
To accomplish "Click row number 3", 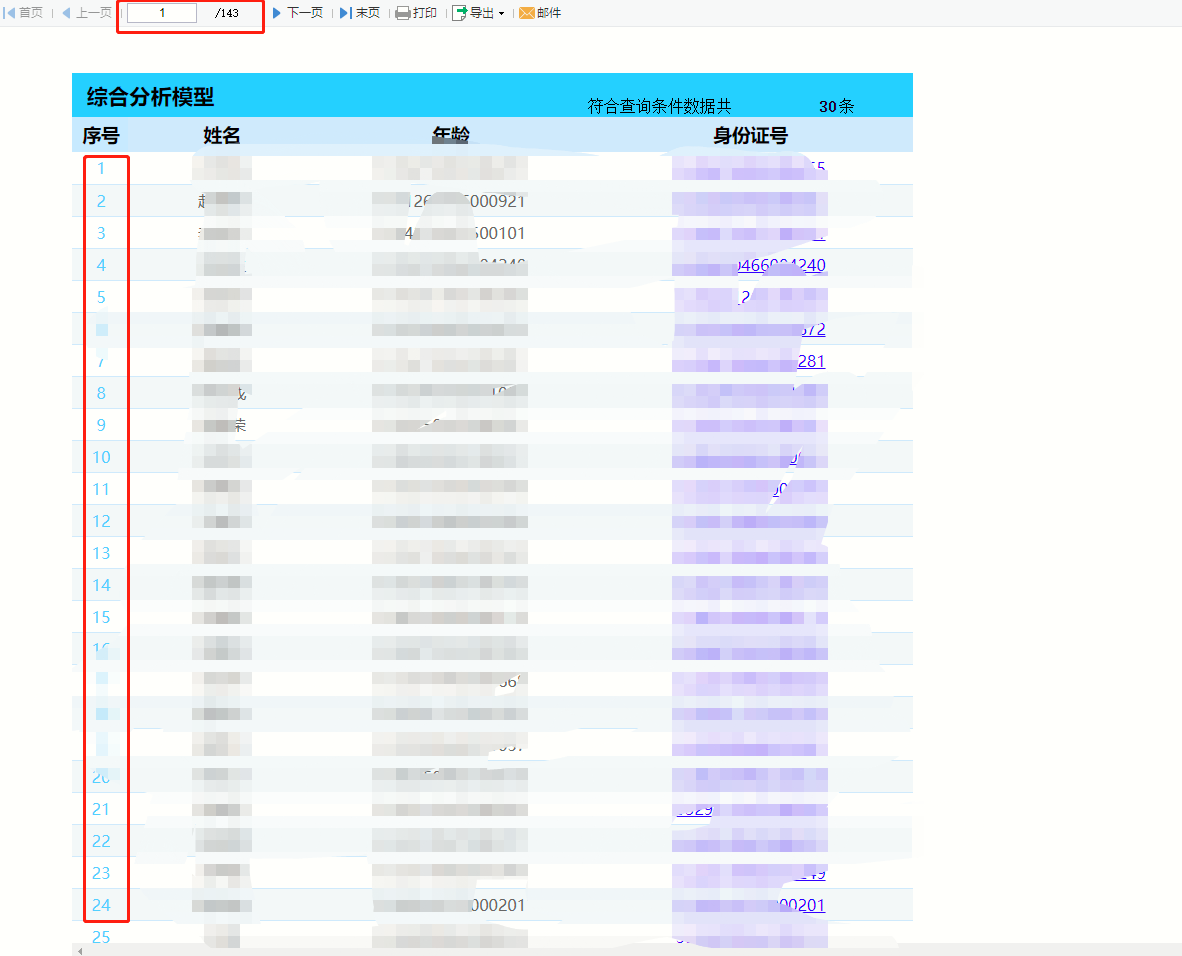I will pos(101,233).
